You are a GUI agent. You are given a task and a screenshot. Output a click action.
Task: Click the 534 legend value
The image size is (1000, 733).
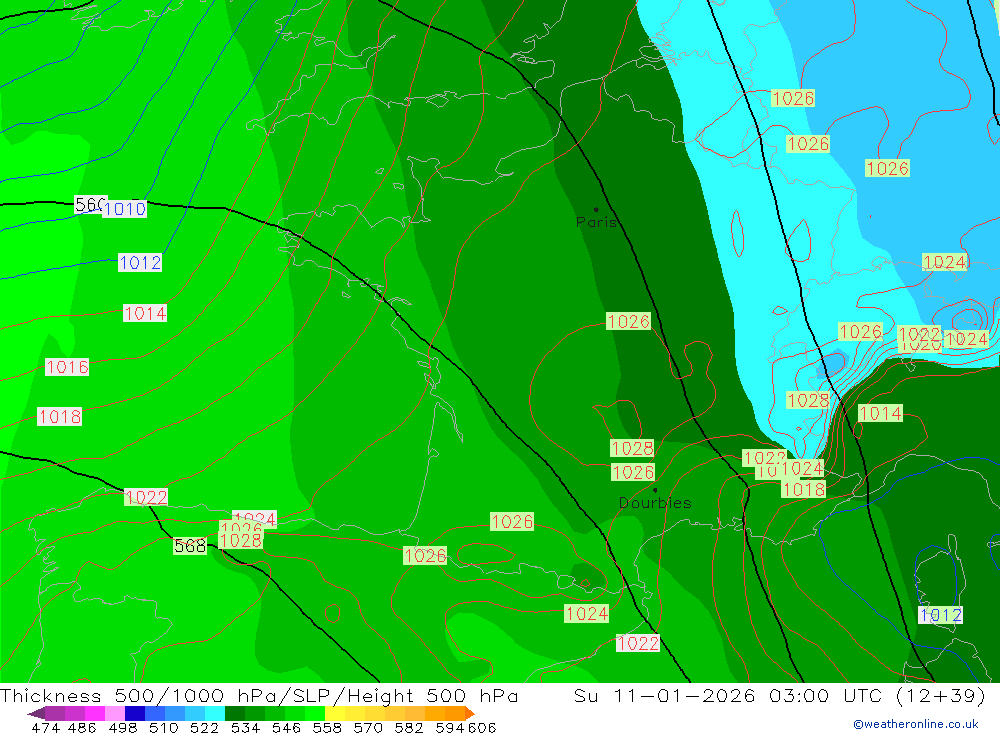[x=245, y=727]
